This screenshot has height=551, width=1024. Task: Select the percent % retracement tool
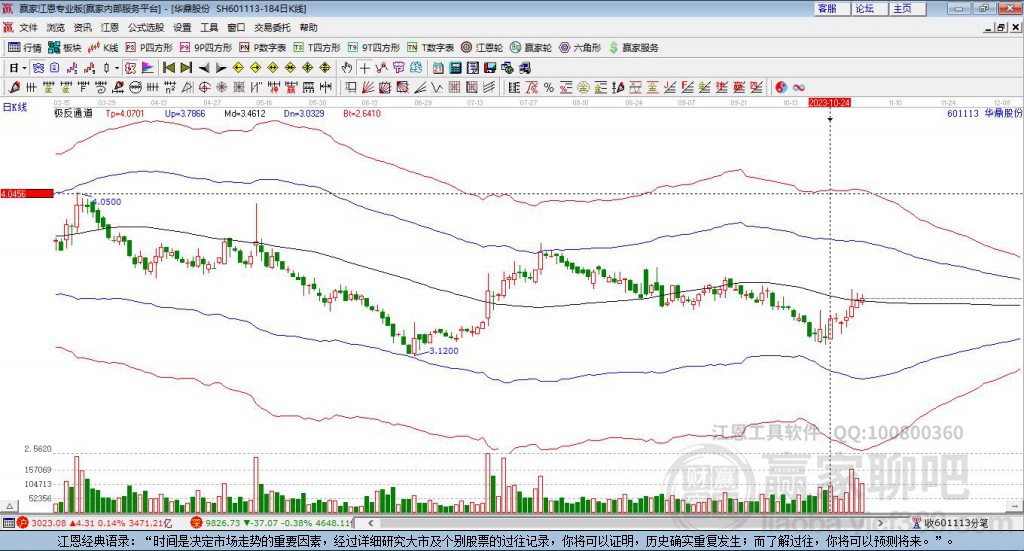pyautogui.click(x=549, y=87)
